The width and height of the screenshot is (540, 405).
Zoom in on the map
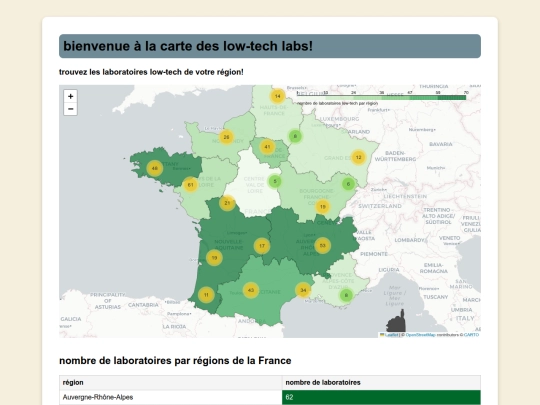click(71, 96)
